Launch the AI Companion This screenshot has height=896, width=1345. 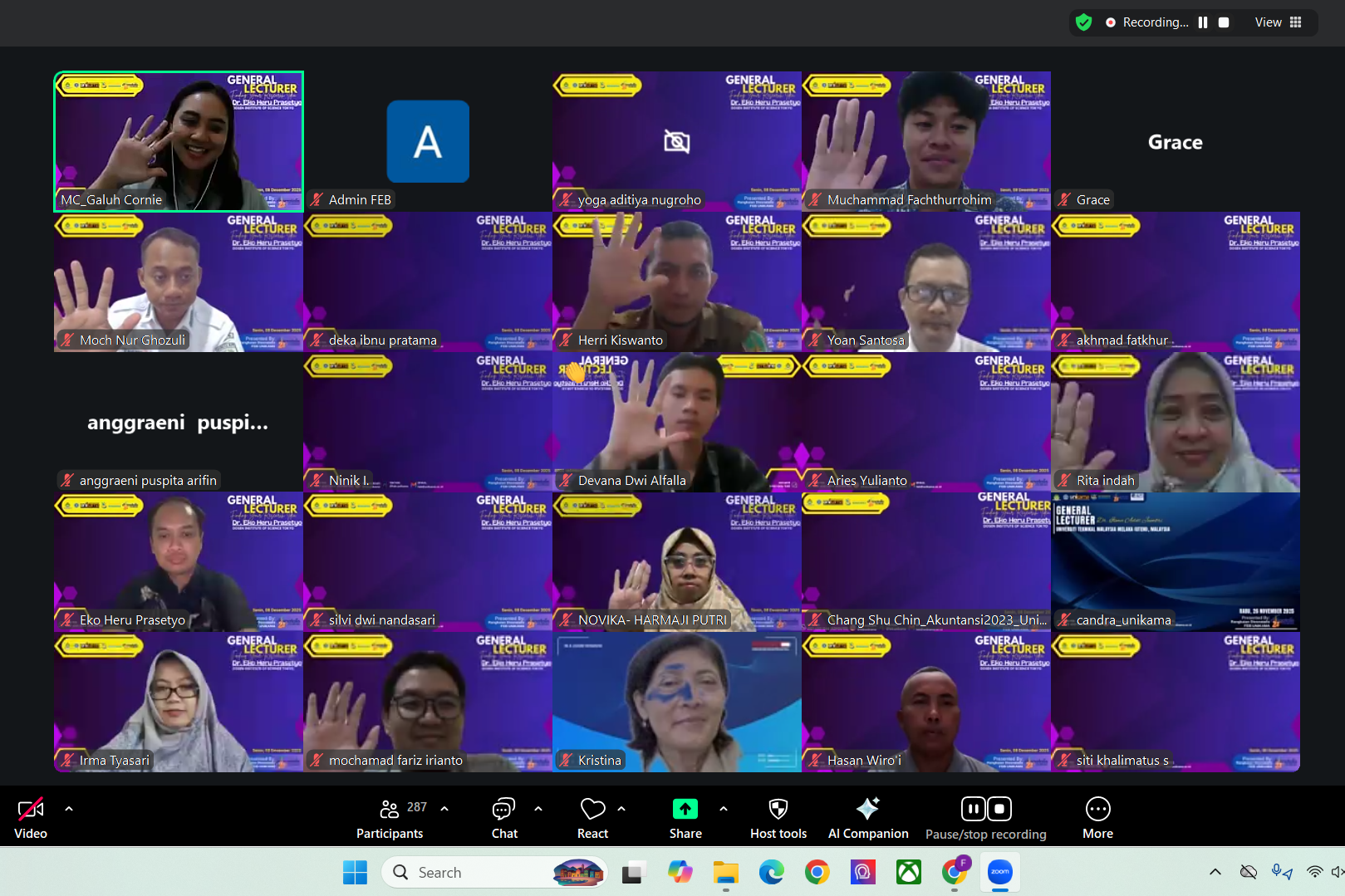[x=867, y=818]
